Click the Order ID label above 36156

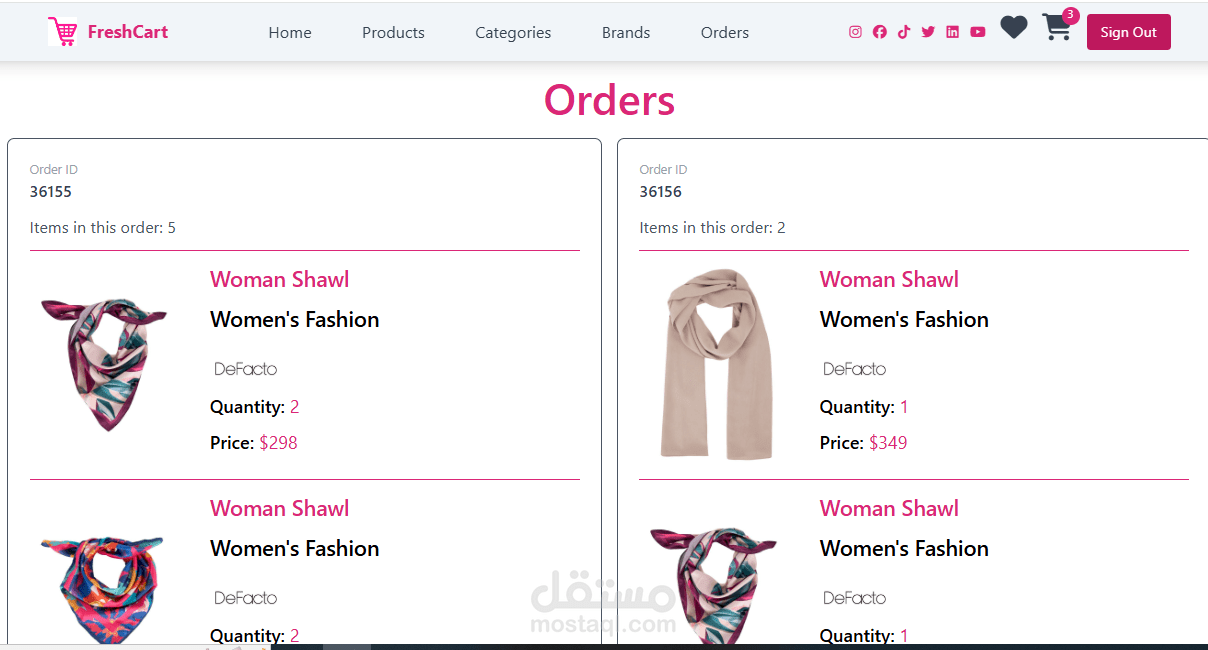click(x=664, y=170)
